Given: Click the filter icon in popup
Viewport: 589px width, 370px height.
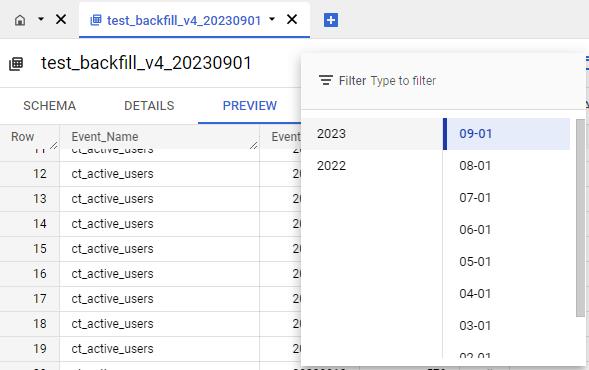Looking at the screenshot, I should click(326, 80).
